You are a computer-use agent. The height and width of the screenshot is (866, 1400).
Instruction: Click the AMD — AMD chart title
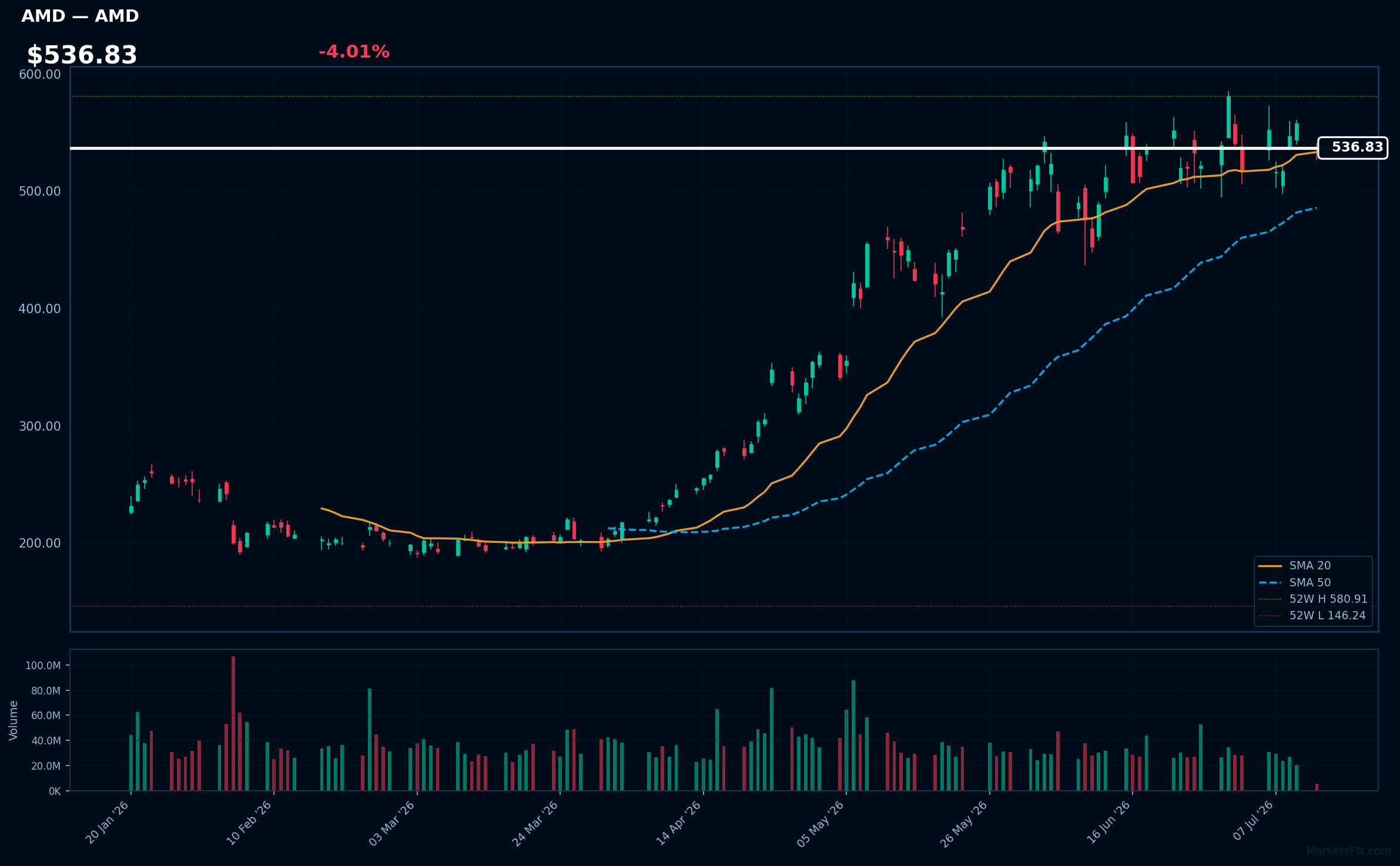tap(80, 16)
